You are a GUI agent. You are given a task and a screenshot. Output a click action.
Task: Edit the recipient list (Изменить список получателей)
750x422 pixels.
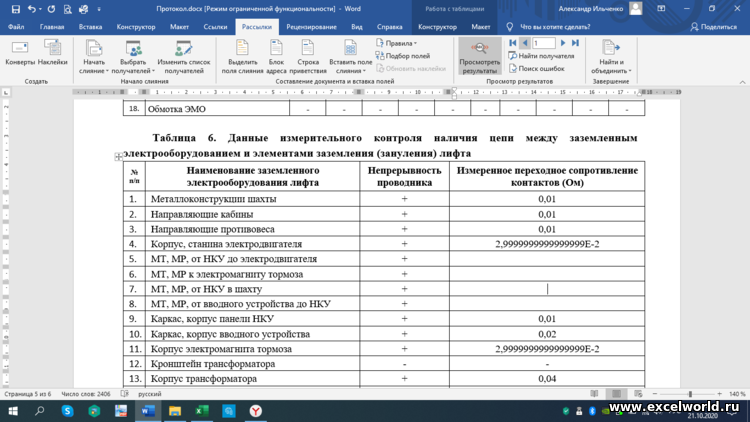coord(184,57)
